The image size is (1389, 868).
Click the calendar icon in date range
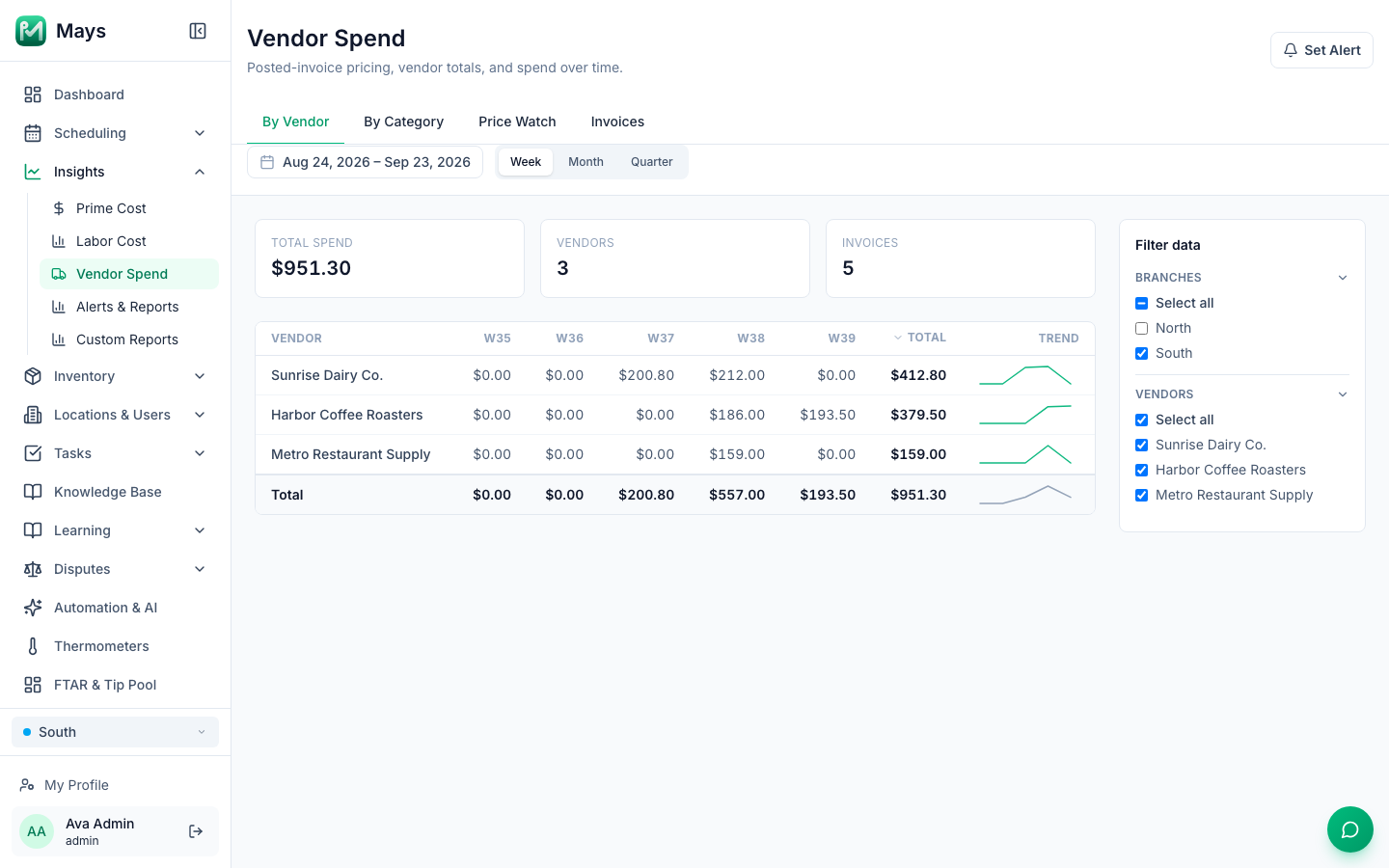point(267,162)
